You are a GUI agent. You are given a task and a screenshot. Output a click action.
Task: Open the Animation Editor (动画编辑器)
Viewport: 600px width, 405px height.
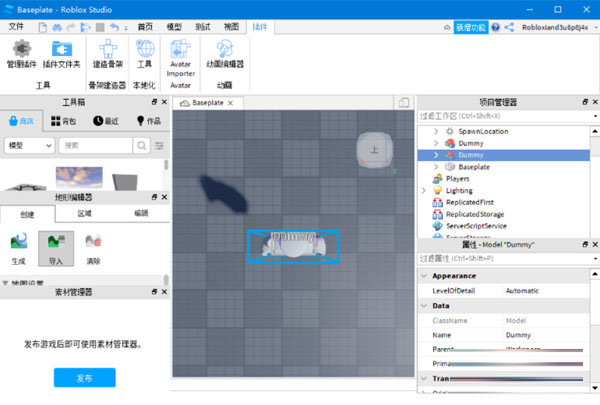225,54
